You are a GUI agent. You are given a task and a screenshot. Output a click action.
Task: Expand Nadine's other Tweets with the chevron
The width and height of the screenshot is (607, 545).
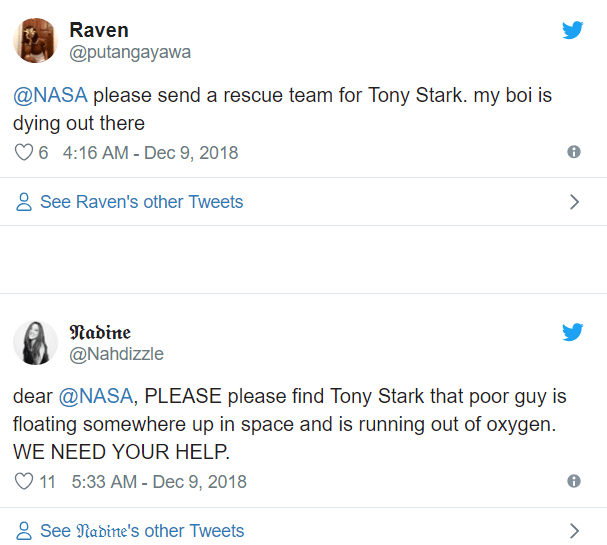tap(574, 531)
